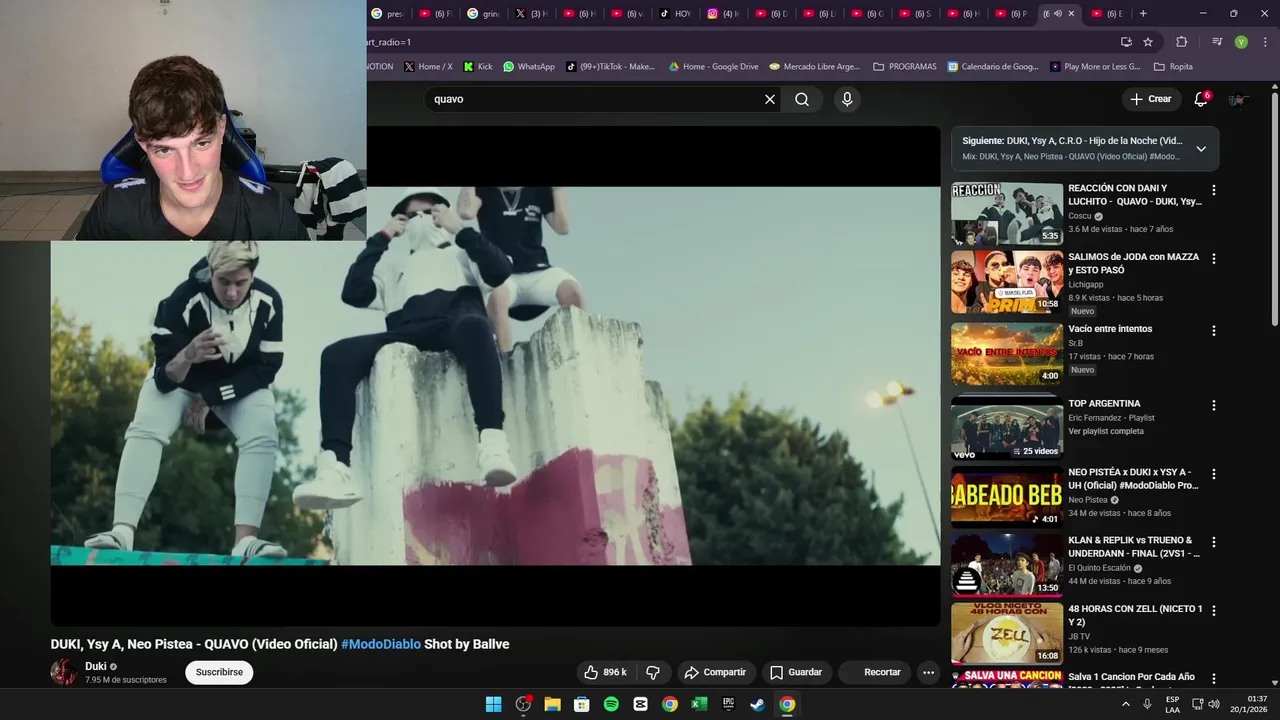The image size is (1280, 720).
Task: Close the active YouTube tab
Action: coord(1071,13)
